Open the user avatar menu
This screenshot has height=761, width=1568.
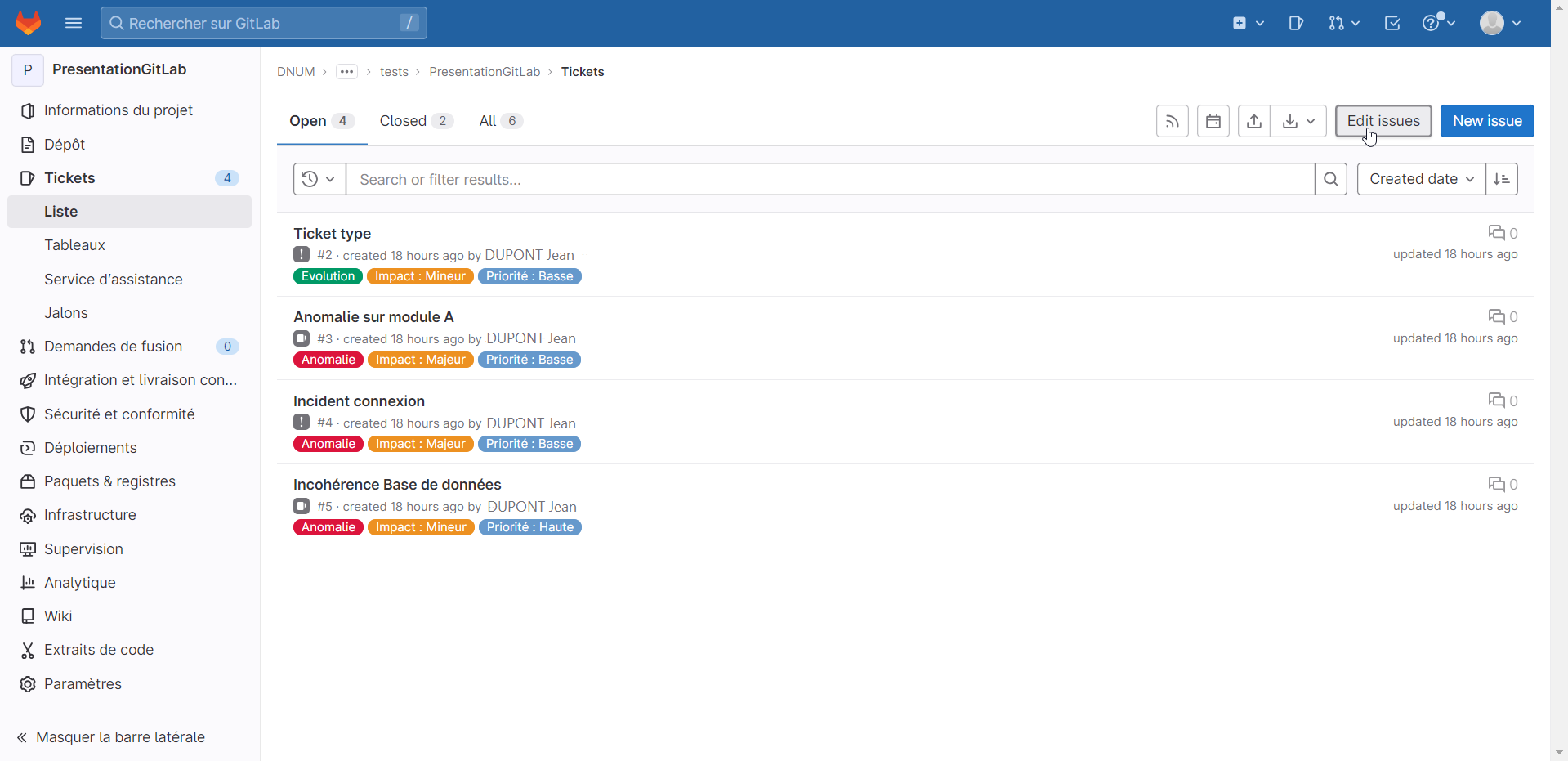pos(1499,23)
